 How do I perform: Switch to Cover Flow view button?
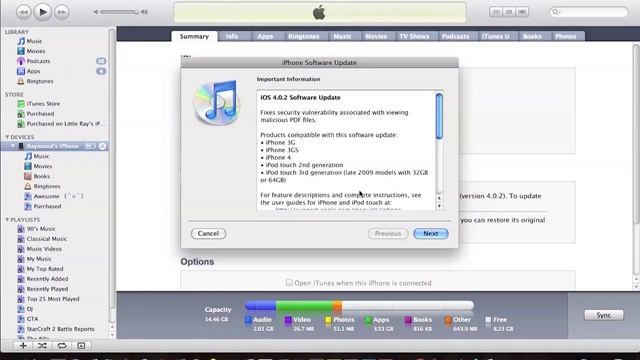(x=522, y=12)
